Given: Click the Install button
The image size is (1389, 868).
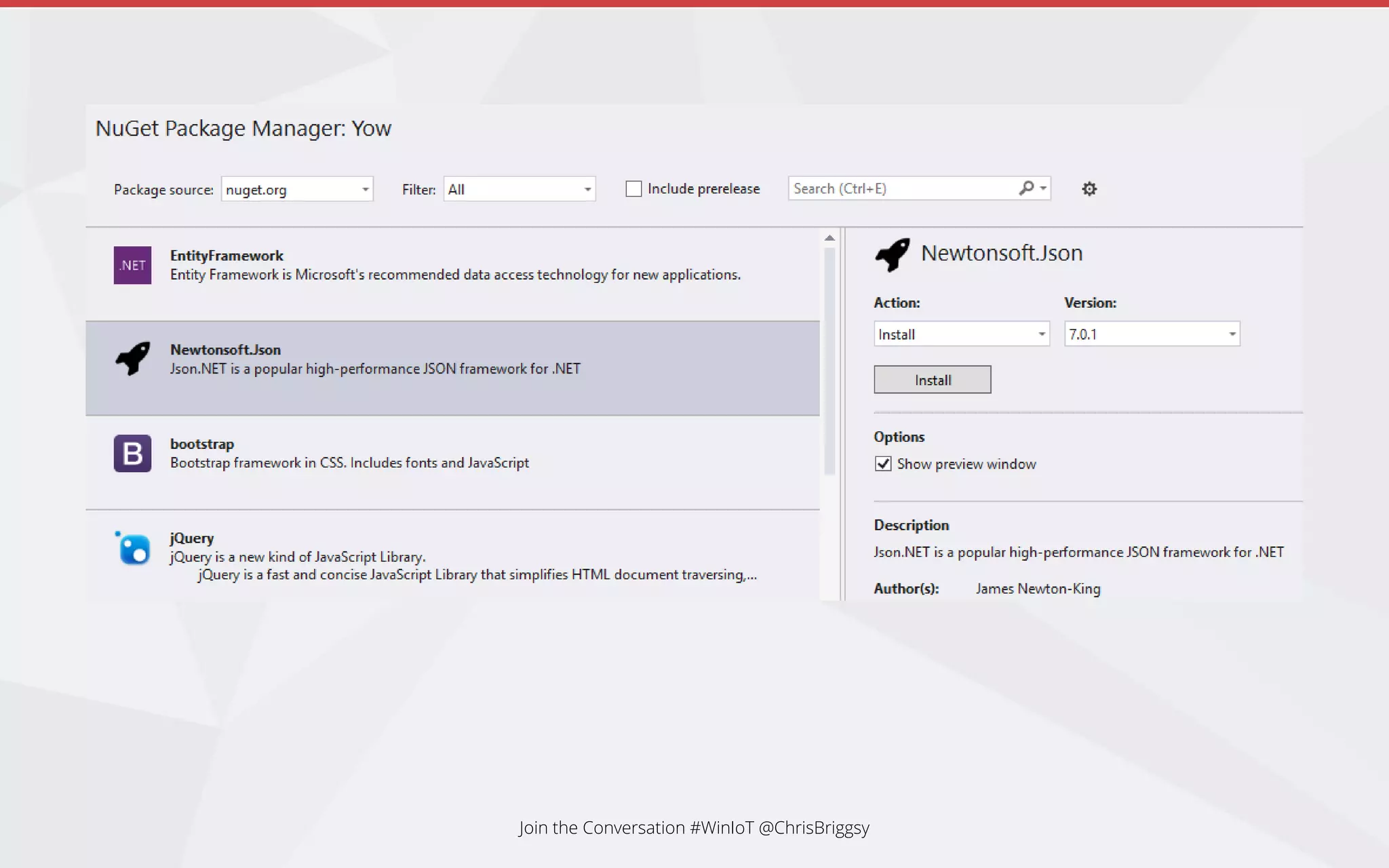Looking at the screenshot, I should coord(933,380).
